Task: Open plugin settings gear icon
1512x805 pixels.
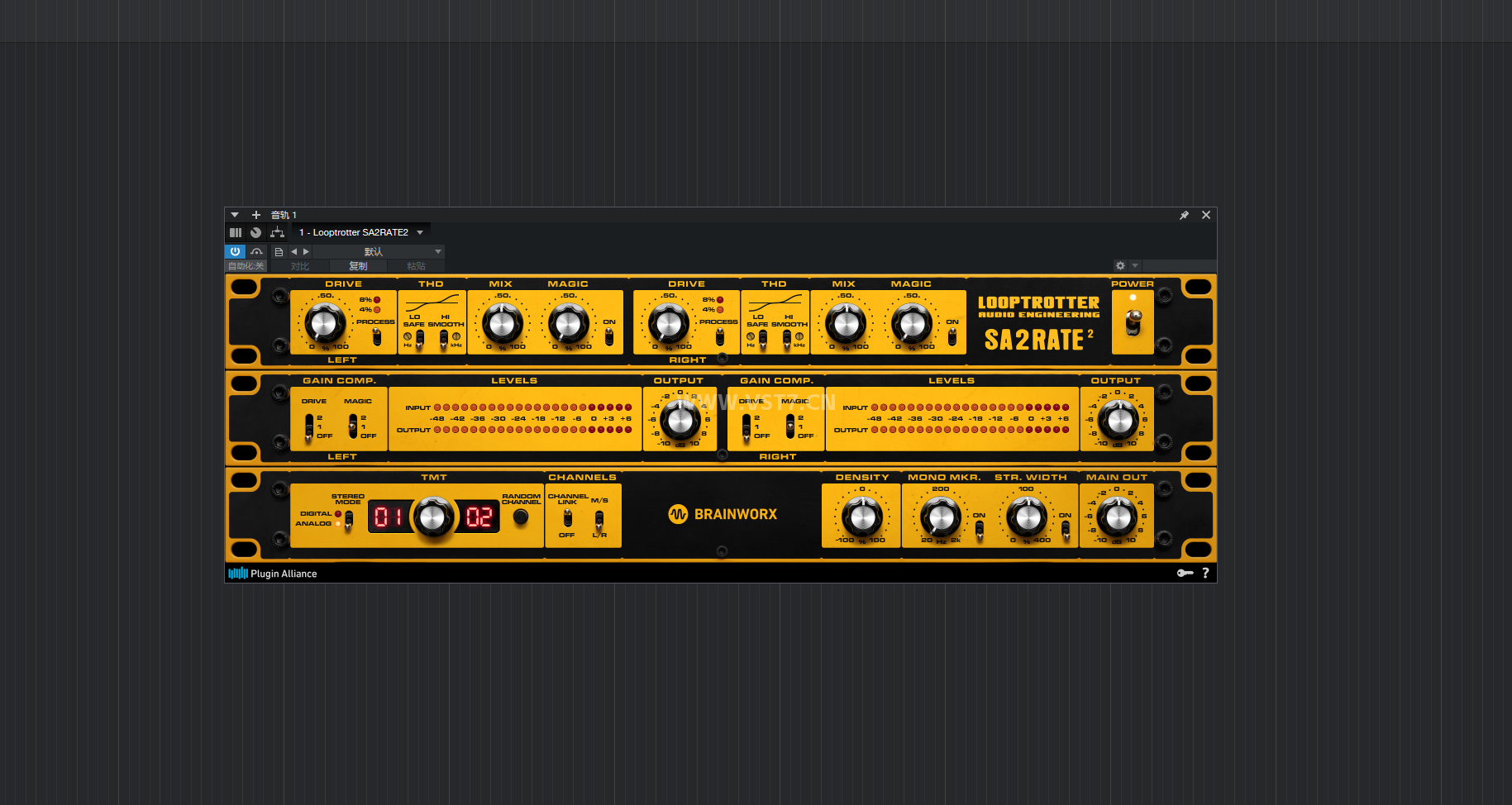Action: (1120, 265)
